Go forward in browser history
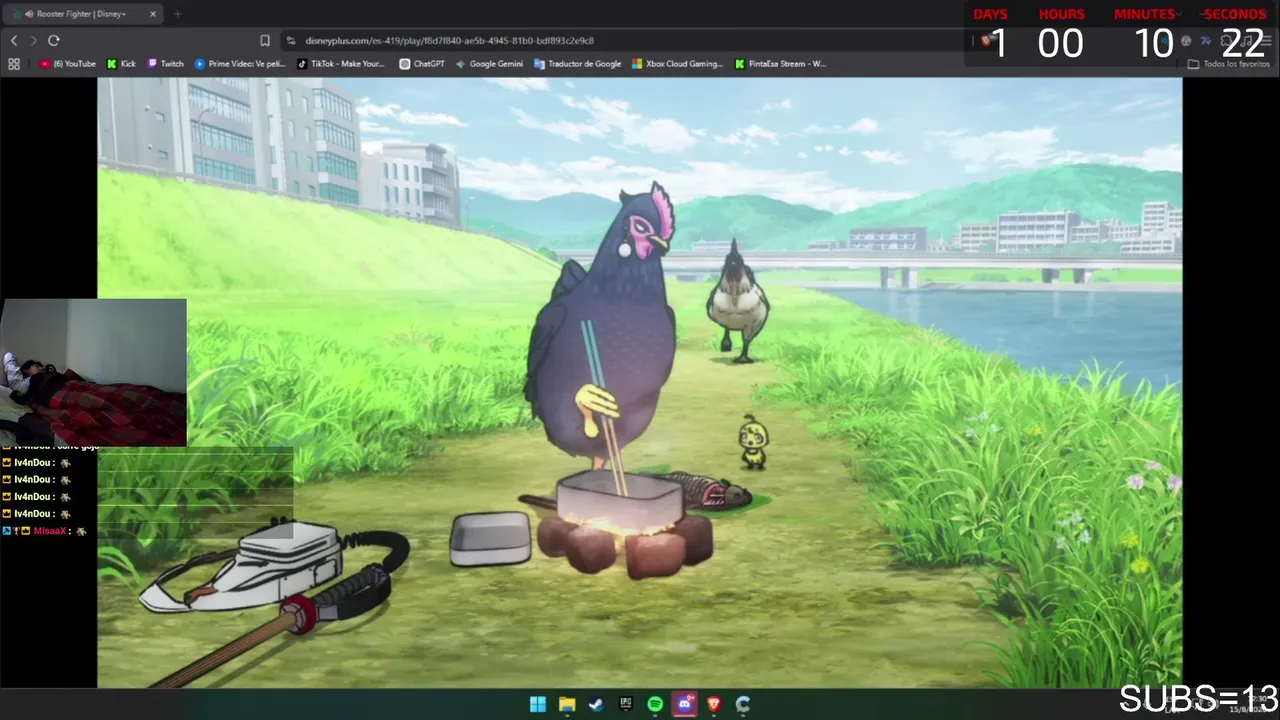The width and height of the screenshot is (1280, 720). 33,40
